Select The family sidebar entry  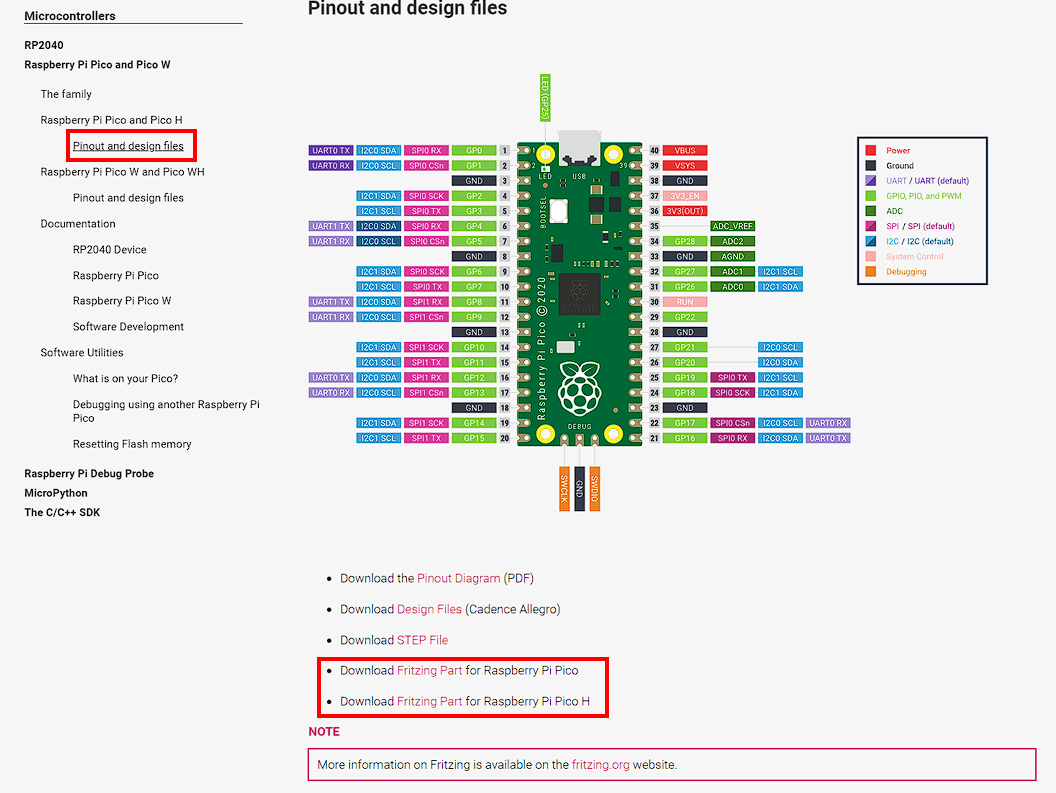tap(66, 94)
